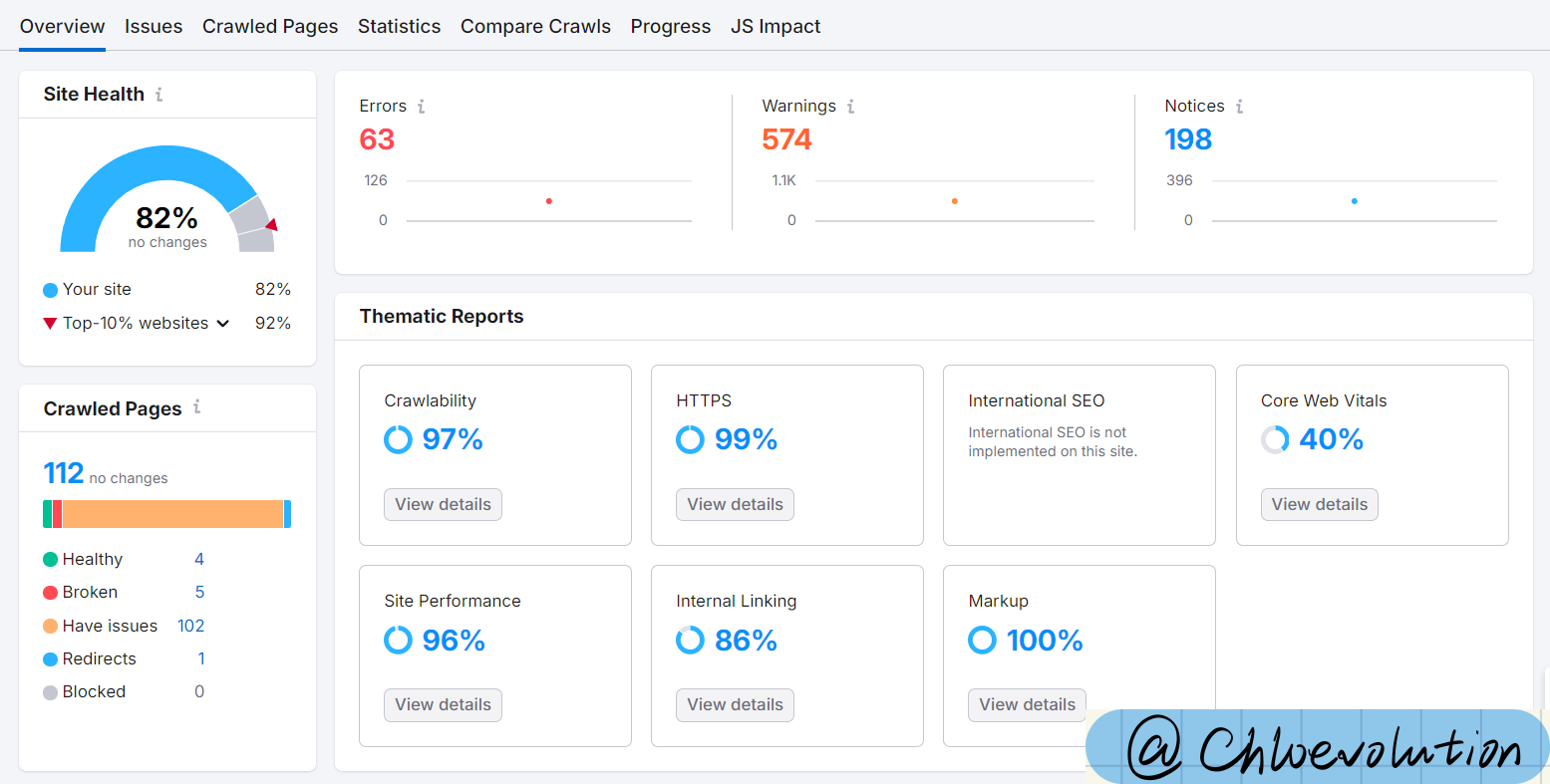This screenshot has height=784, width=1550.
Task: Click the Core Web Vitals donut icon
Action: pyautogui.click(x=1275, y=439)
